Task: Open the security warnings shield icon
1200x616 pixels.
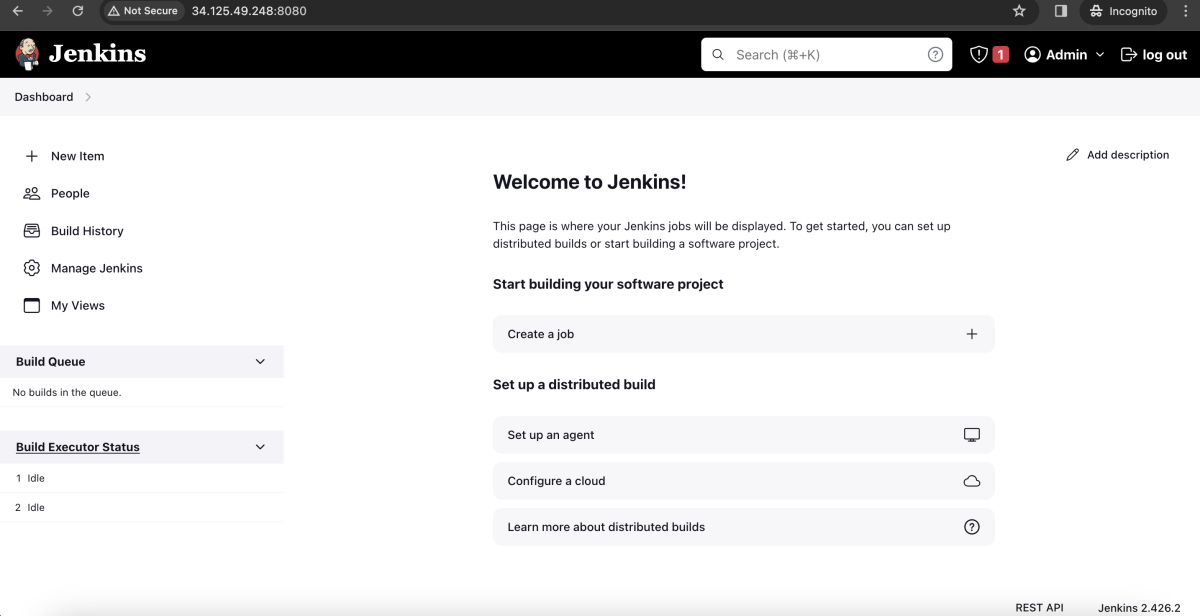Action: coord(979,54)
